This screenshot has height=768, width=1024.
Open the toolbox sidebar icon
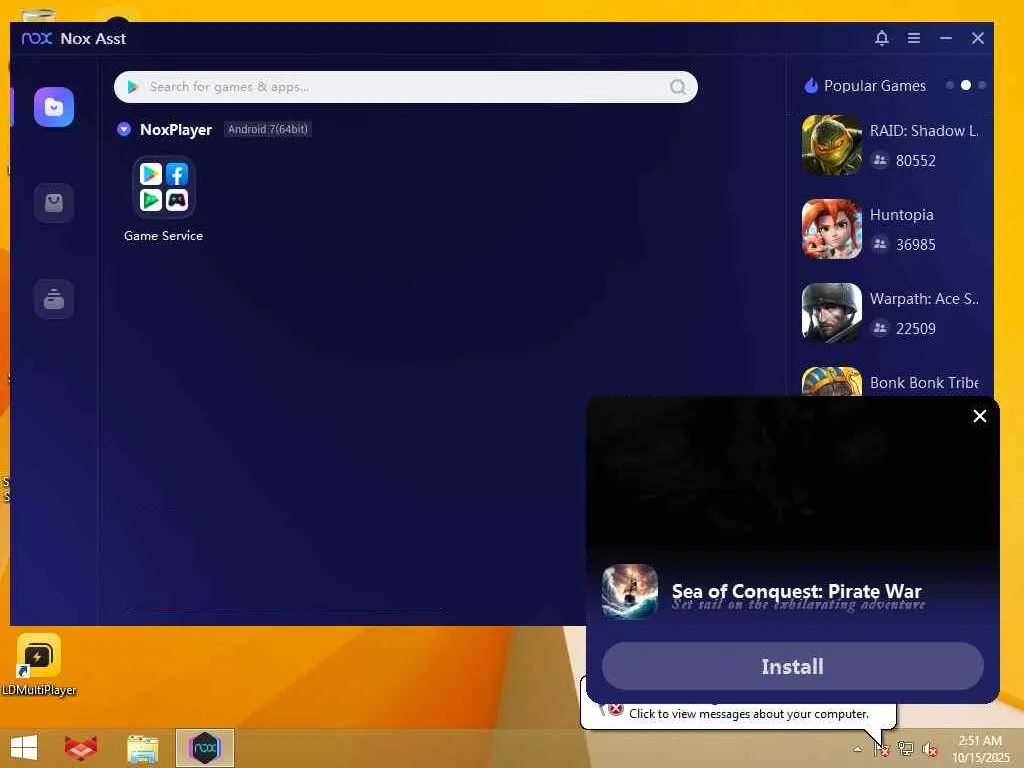click(54, 298)
